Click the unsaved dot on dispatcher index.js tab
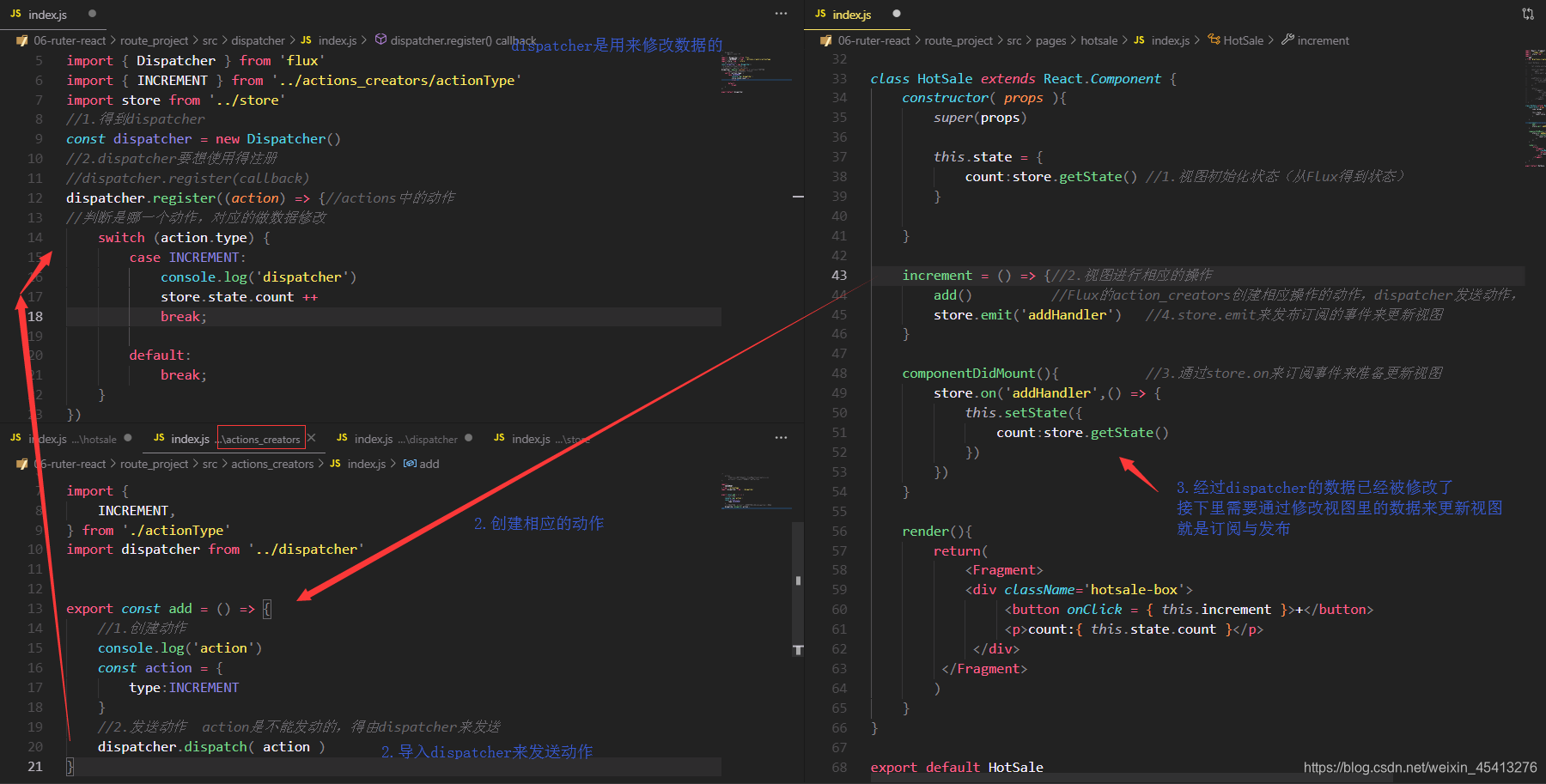The height and width of the screenshot is (784, 1546). tap(468, 438)
